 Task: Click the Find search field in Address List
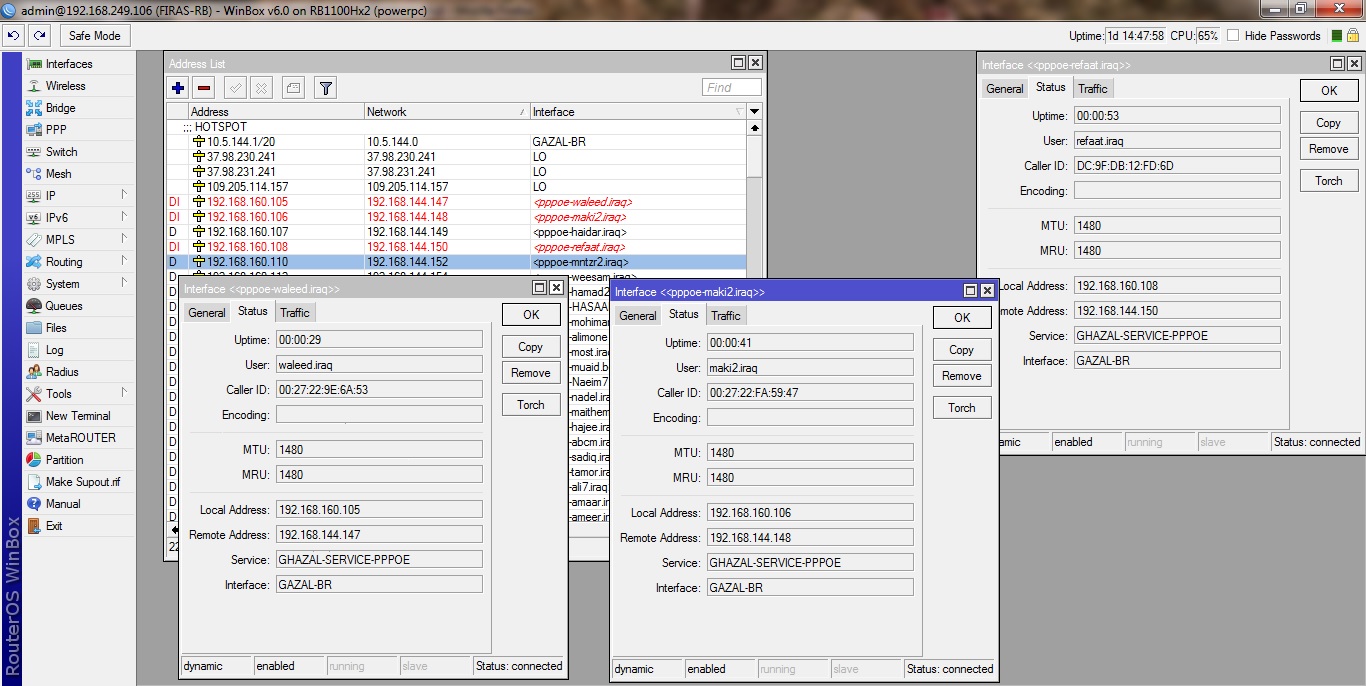click(731, 87)
